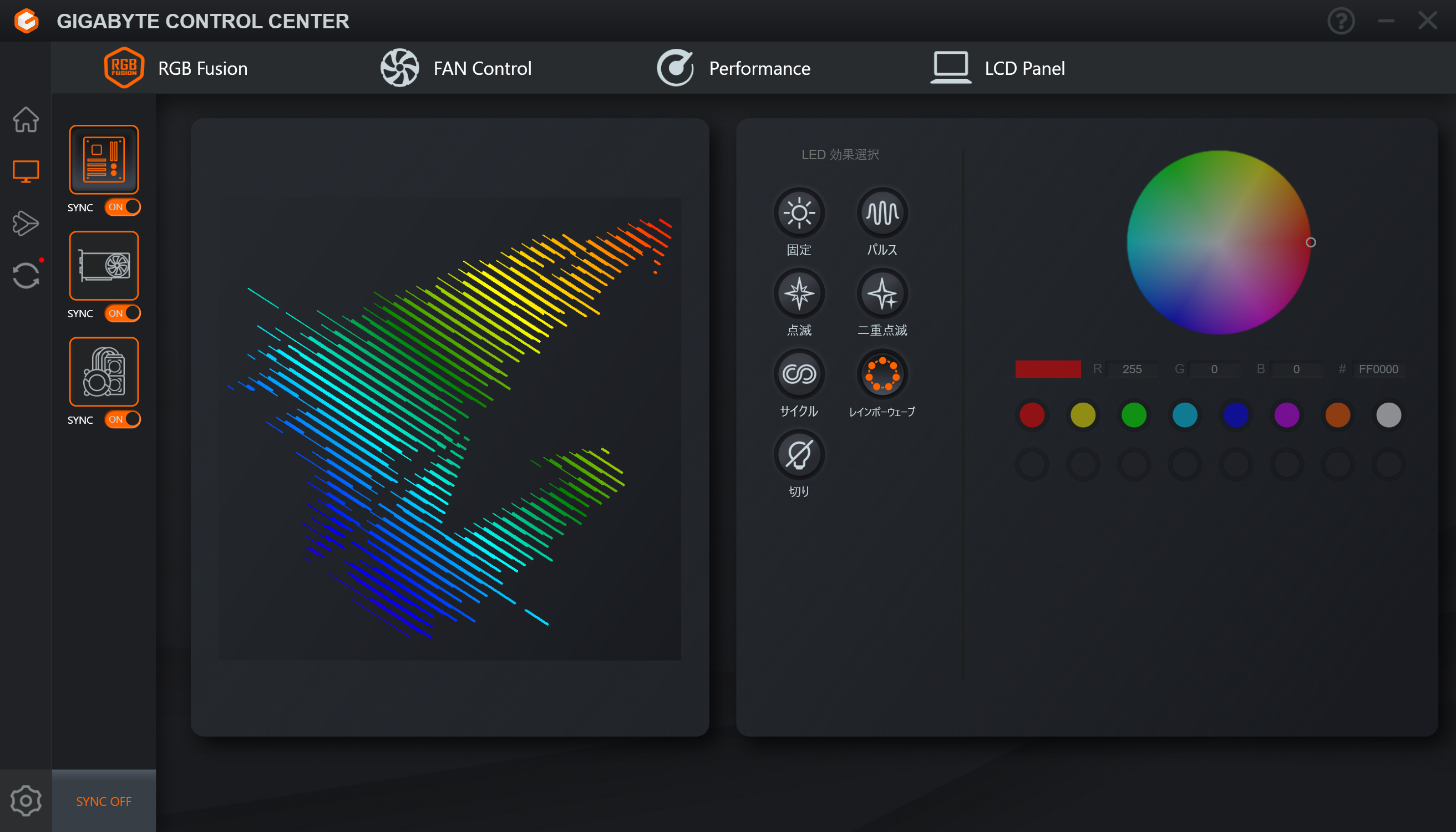
Task: Select the liquid cooler device icon
Action: point(103,372)
